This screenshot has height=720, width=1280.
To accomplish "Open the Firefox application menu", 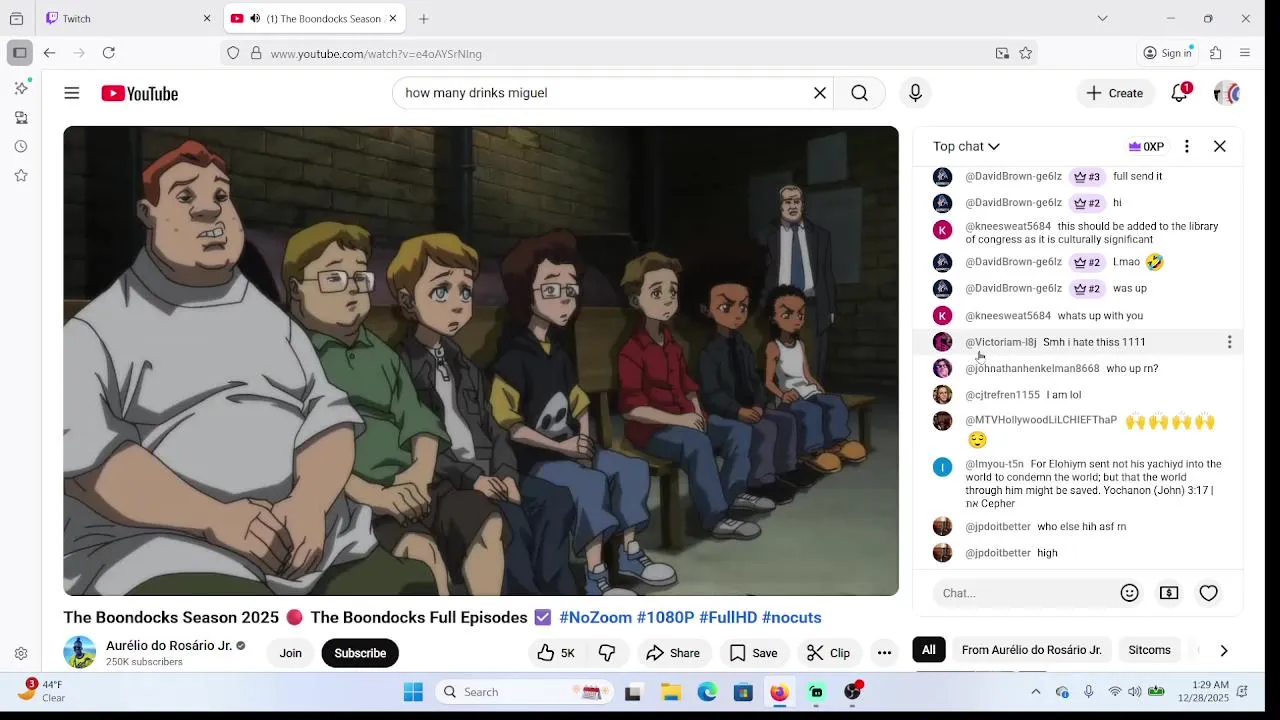I will 1245,53.
